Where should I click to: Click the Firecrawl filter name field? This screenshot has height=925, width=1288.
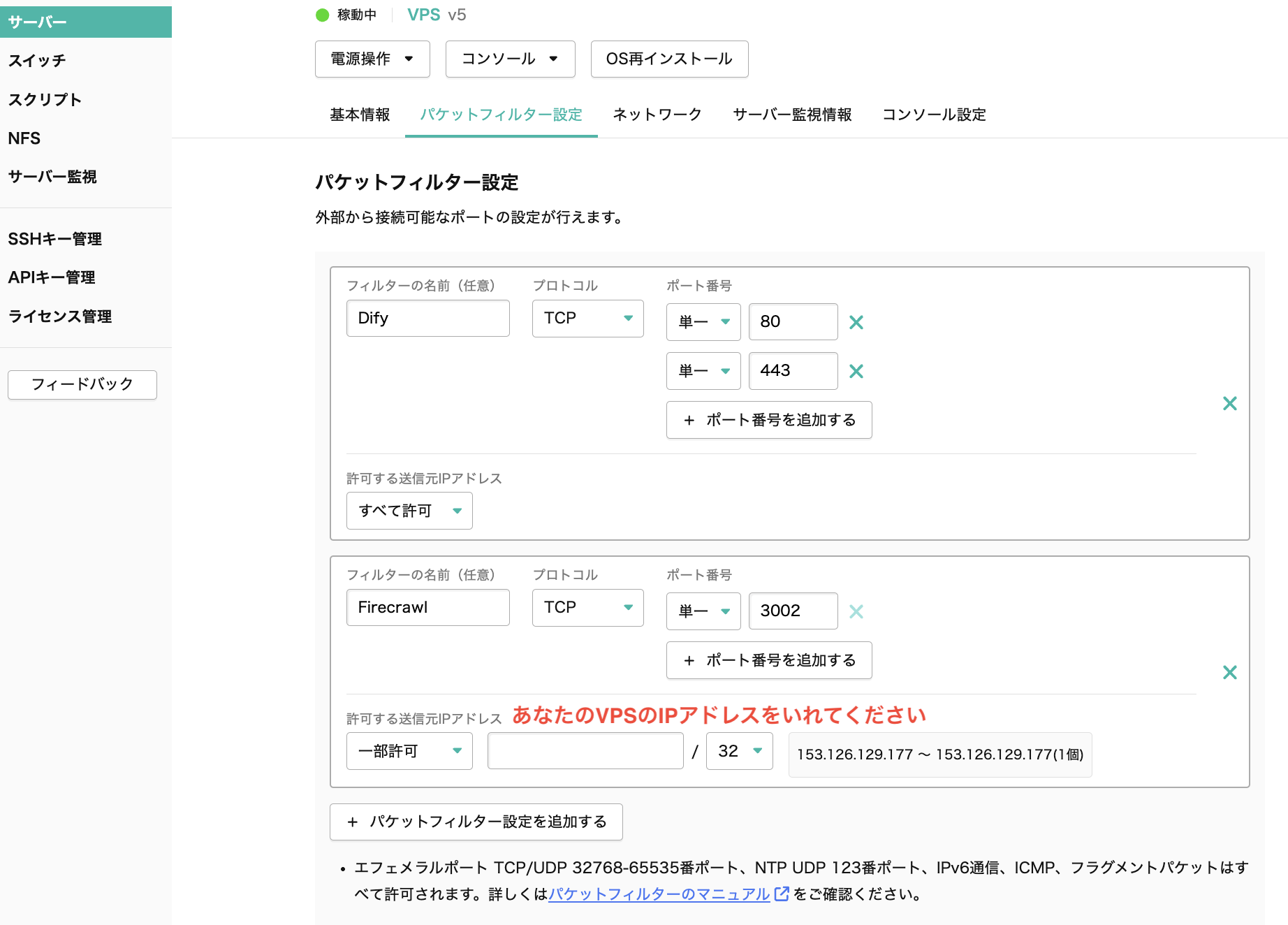click(x=427, y=608)
